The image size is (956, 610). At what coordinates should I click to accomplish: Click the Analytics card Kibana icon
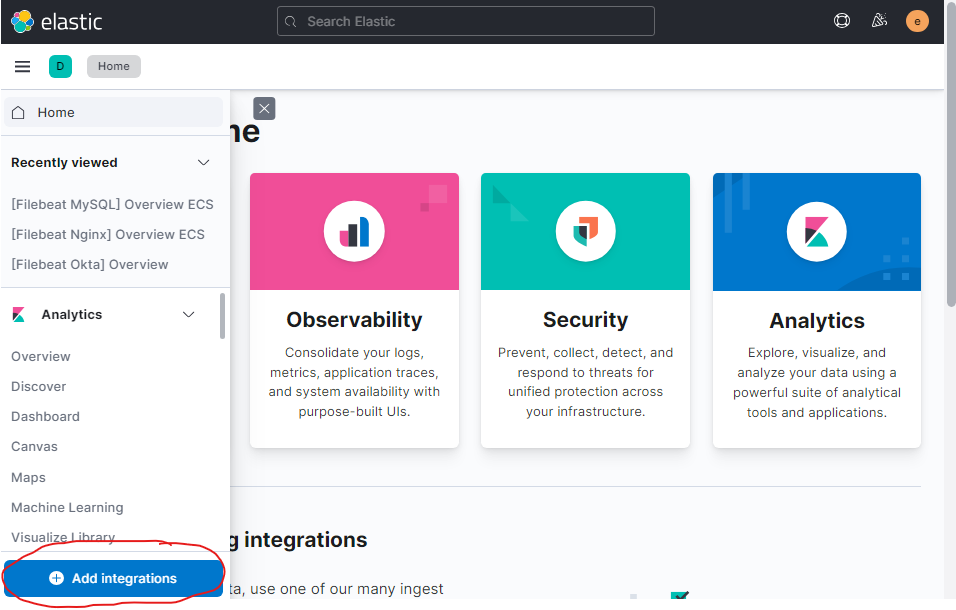point(816,232)
